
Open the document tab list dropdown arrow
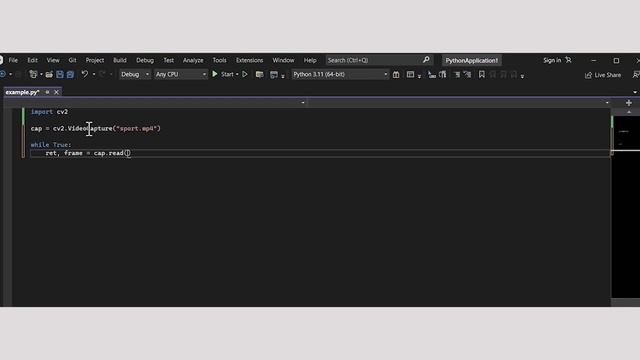click(635, 92)
